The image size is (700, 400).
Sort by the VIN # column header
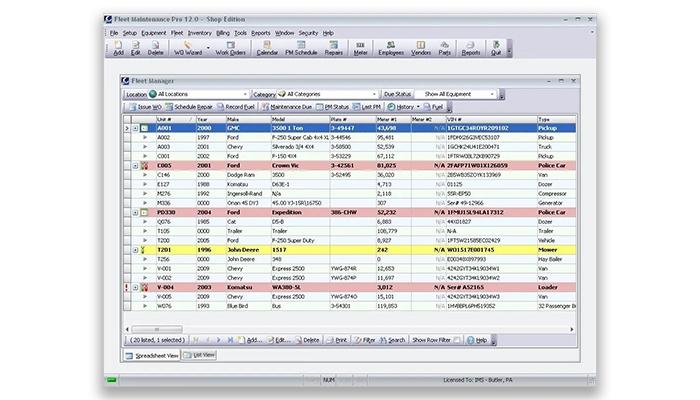click(492, 119)
